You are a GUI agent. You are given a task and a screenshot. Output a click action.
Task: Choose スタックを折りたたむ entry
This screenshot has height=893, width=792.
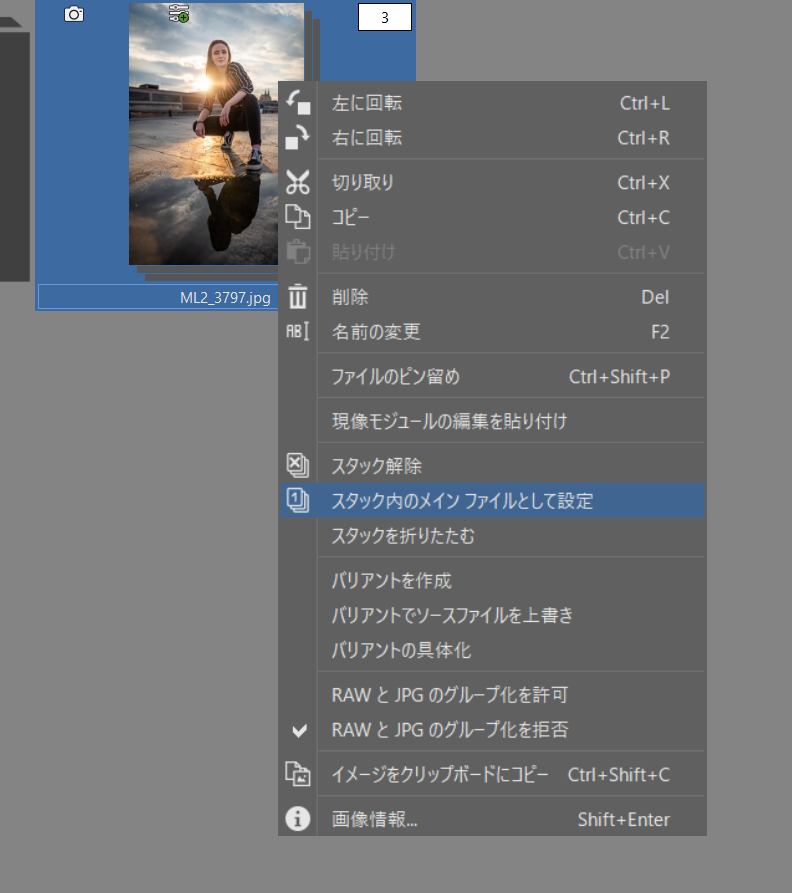click(x=493, y=535)
